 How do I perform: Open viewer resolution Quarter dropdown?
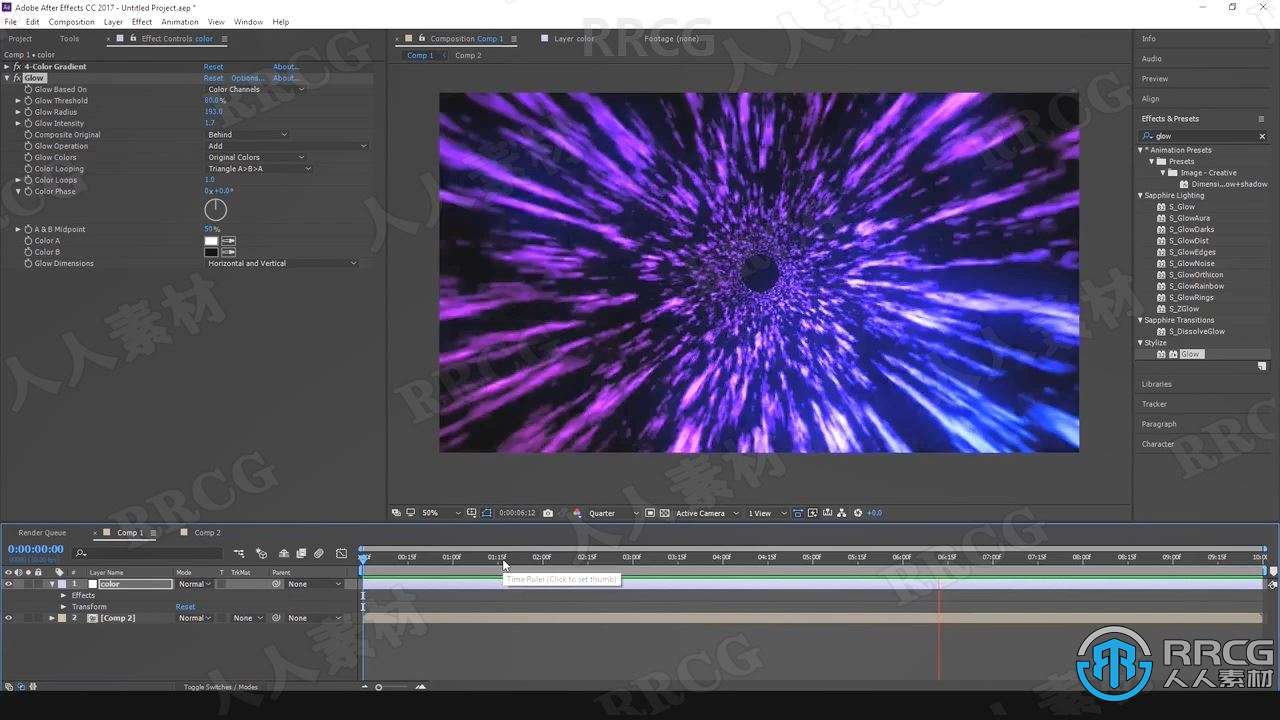click(612, 513)
